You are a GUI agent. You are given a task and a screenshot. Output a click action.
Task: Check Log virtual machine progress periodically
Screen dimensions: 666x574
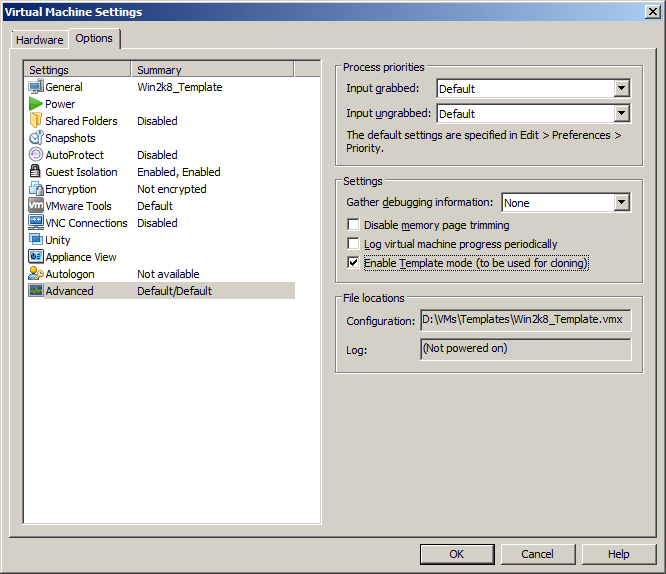pyautogui.click(x=353, y=244)
